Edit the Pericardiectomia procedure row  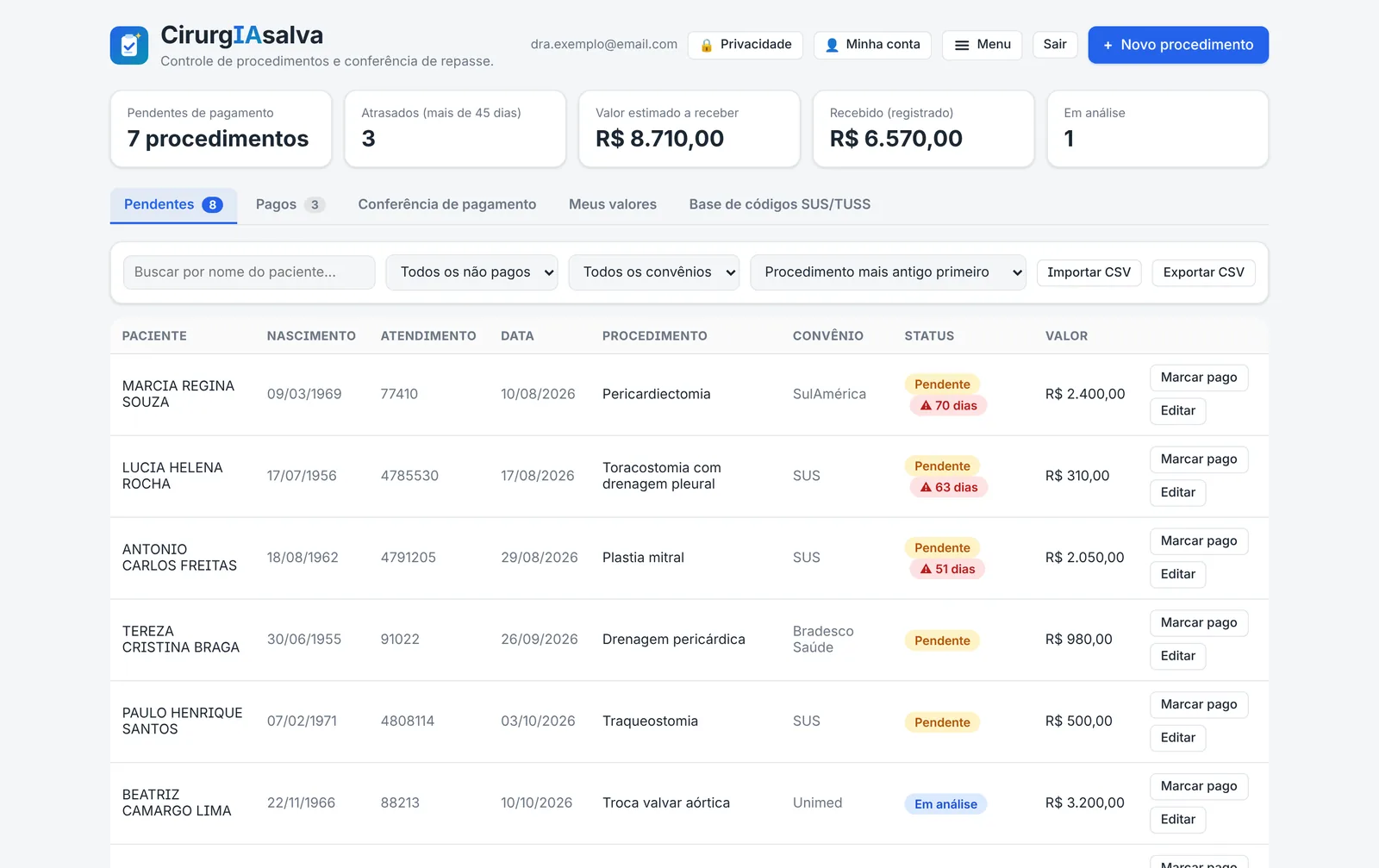click(1177, 411)
